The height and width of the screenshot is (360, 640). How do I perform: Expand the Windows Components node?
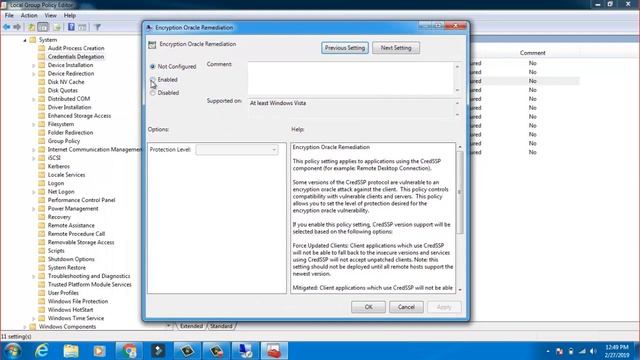coord(25,327)
